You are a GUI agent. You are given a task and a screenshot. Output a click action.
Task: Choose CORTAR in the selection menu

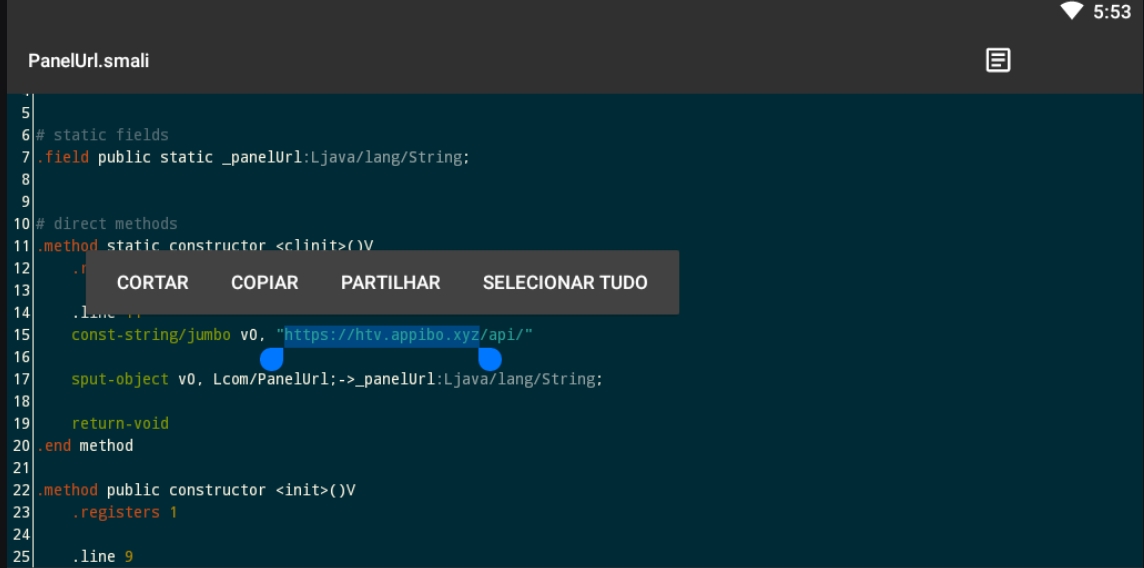(x=152, y=283)
